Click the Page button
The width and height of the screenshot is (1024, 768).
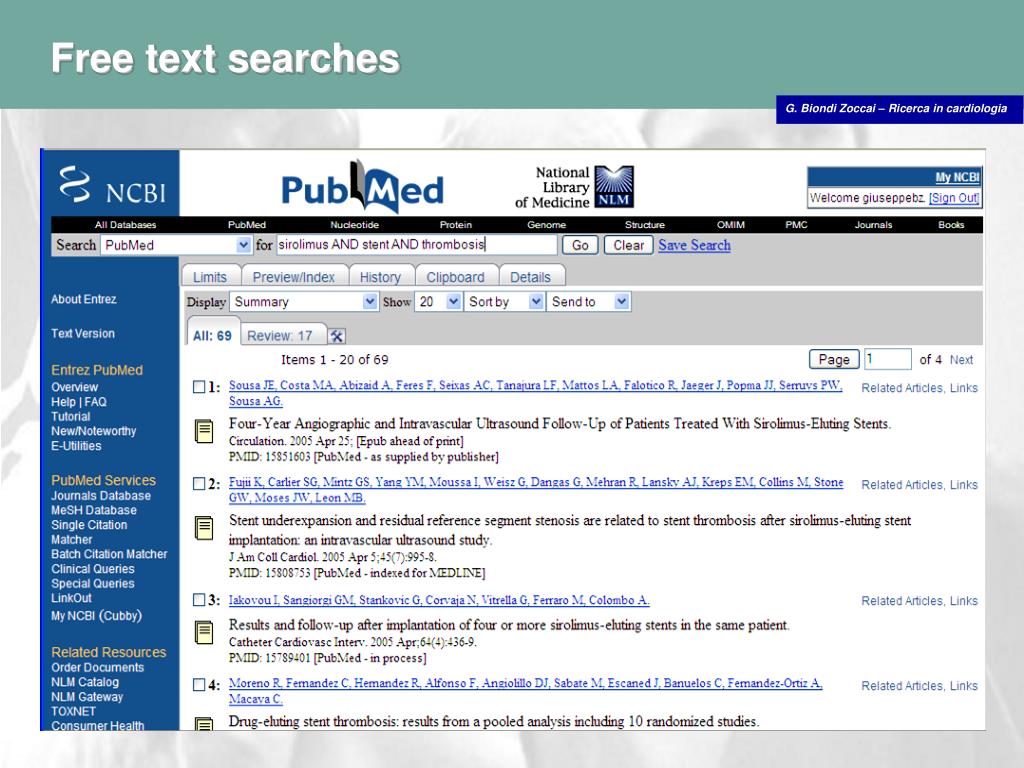[834, 359]
